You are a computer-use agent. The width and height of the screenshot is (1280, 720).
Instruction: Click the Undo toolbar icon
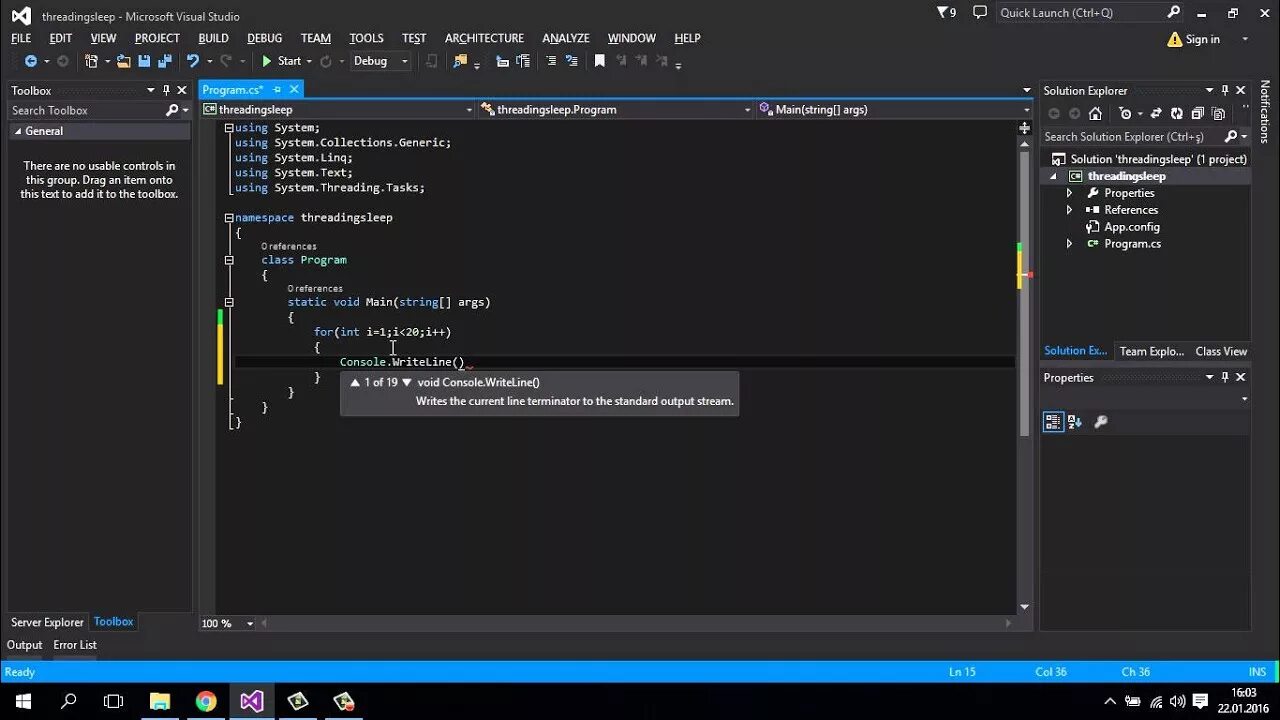coord(193,61)
